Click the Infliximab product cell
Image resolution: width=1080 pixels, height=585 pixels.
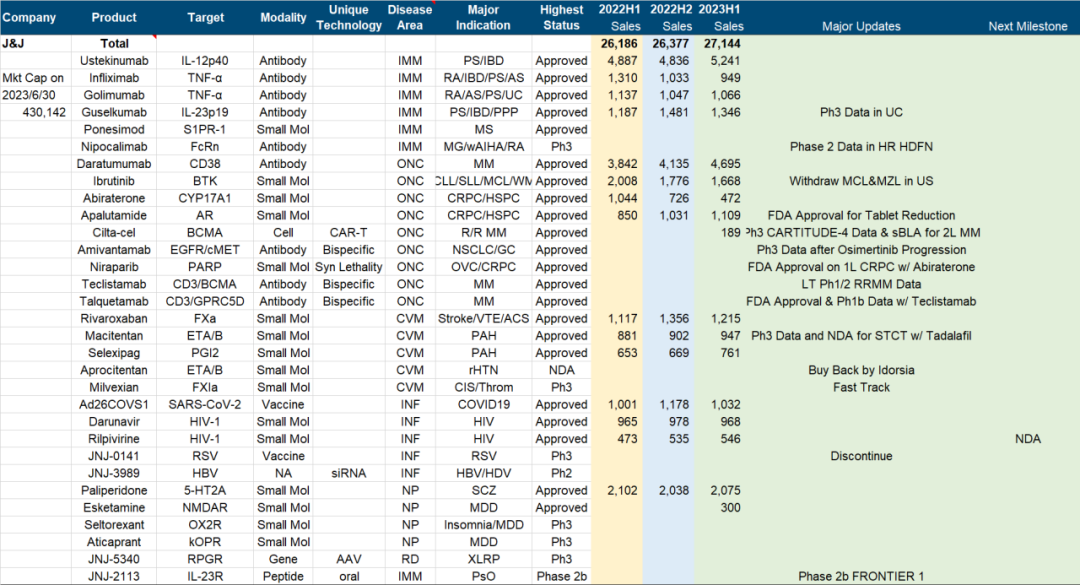coord(114,78)
